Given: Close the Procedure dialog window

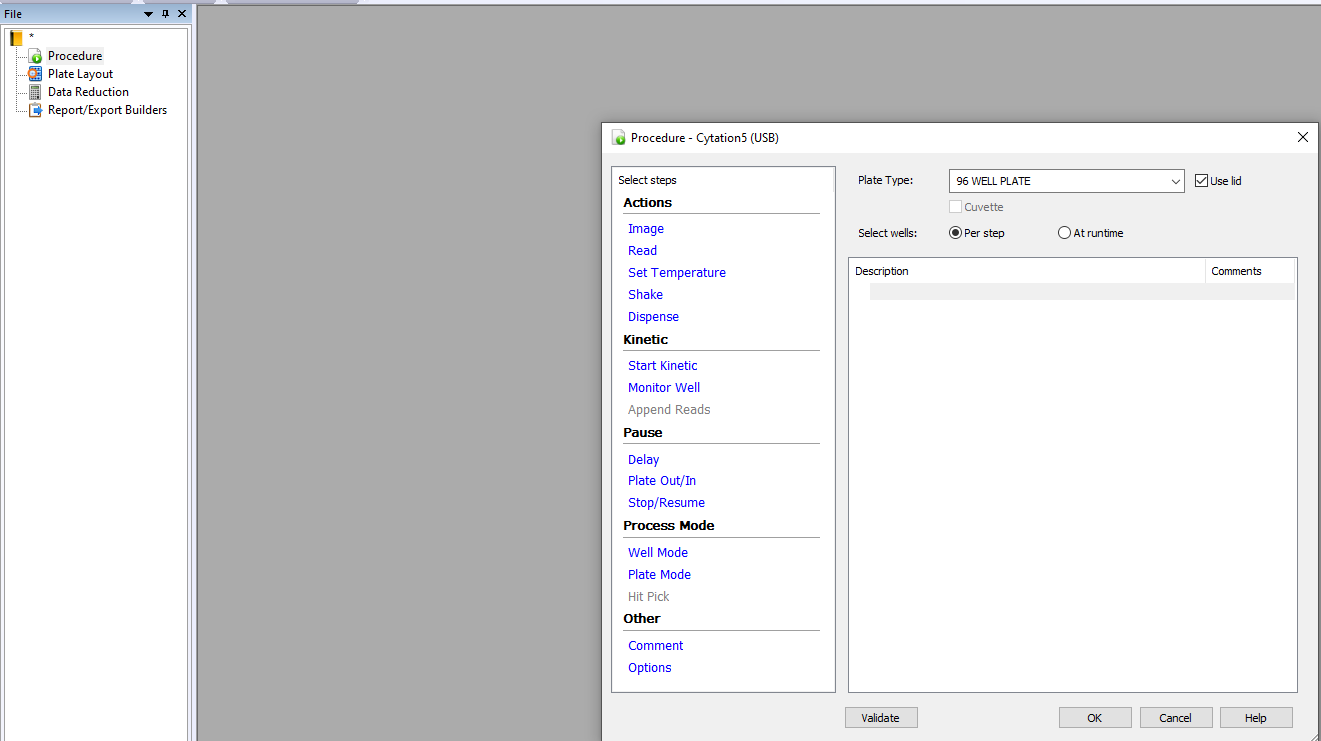Looking at the screenshot, I should pyautogui.click(x=1302, y=138).
